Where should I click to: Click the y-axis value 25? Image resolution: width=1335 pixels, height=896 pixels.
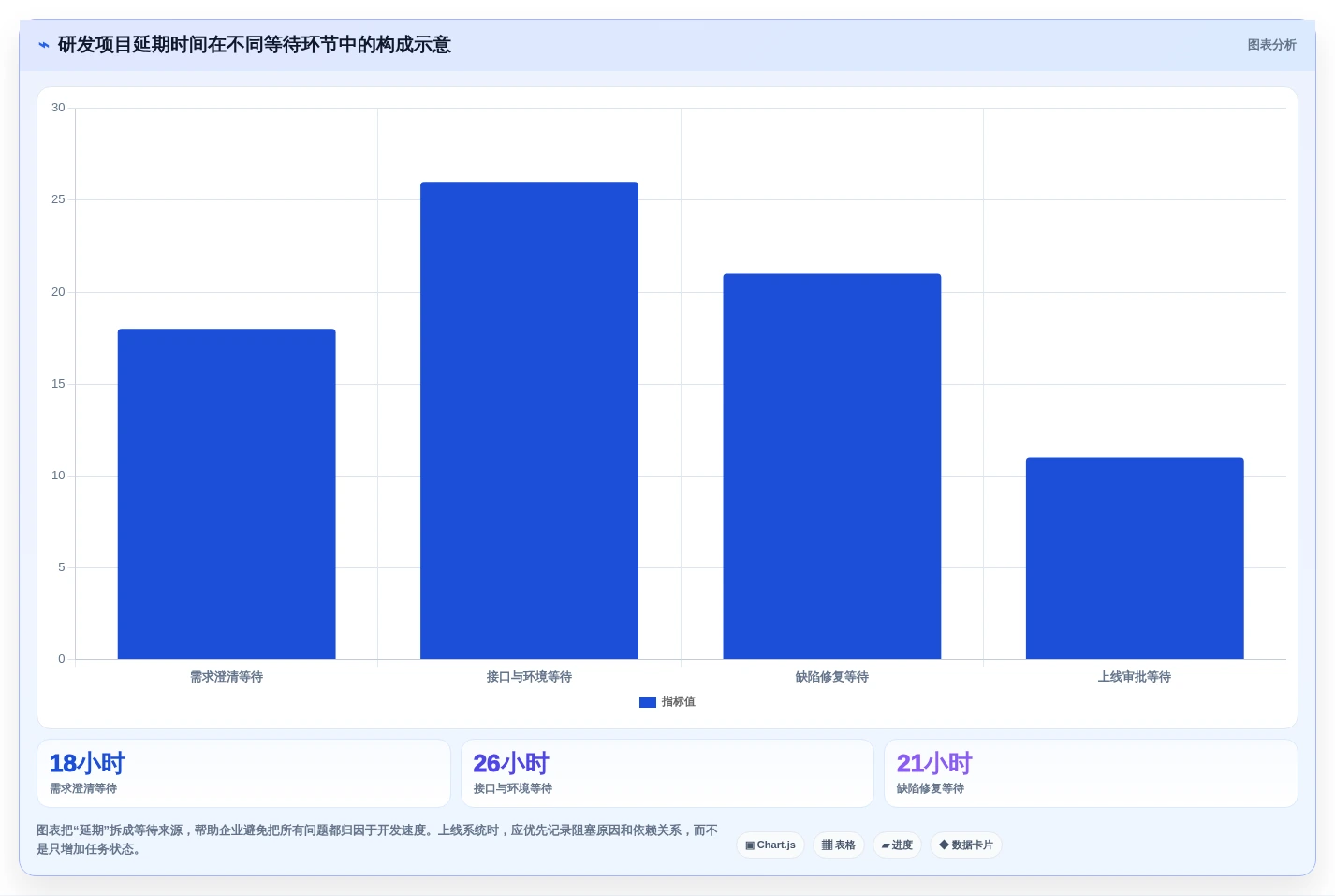[58, 199]
